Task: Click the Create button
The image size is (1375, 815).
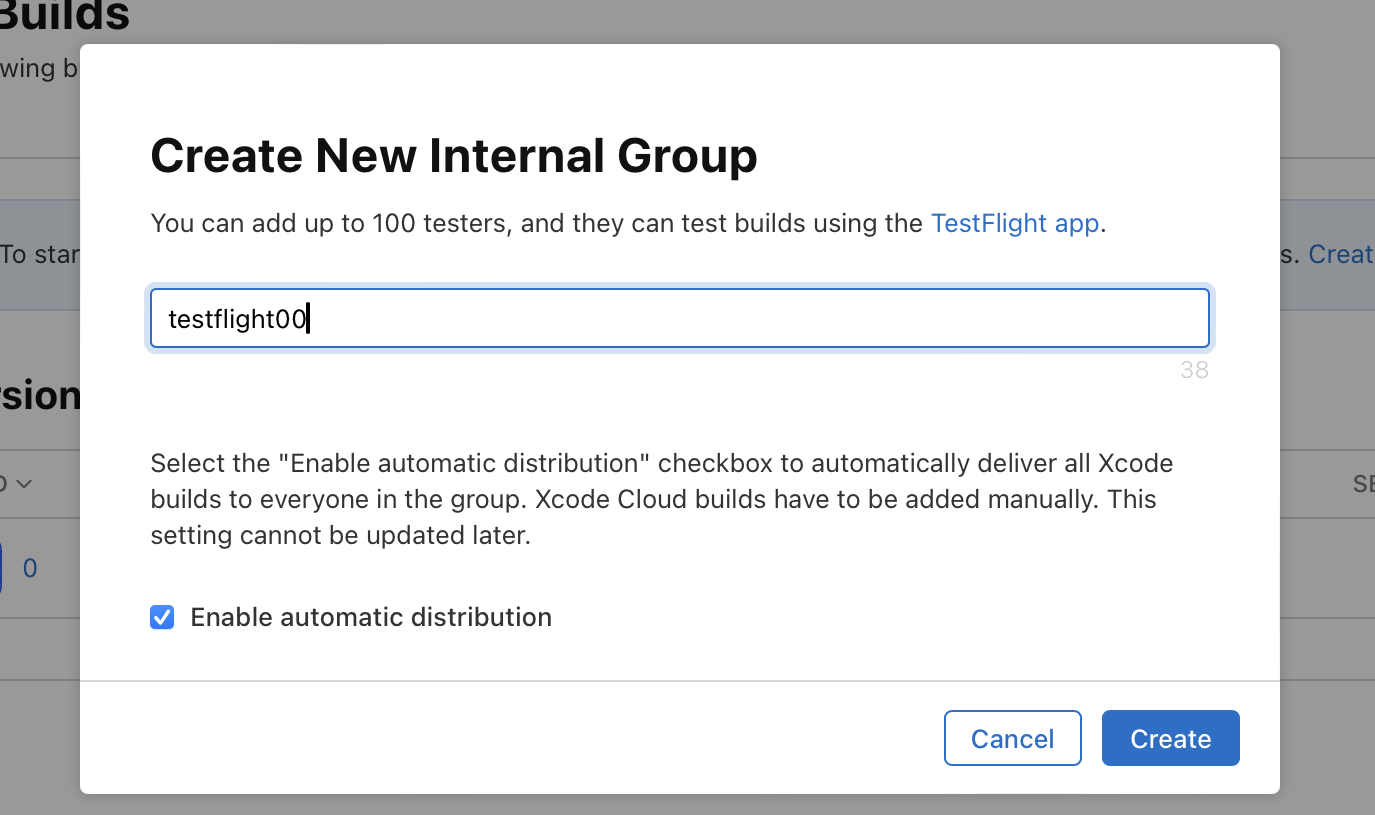Action: click(x=1170, y=738)
